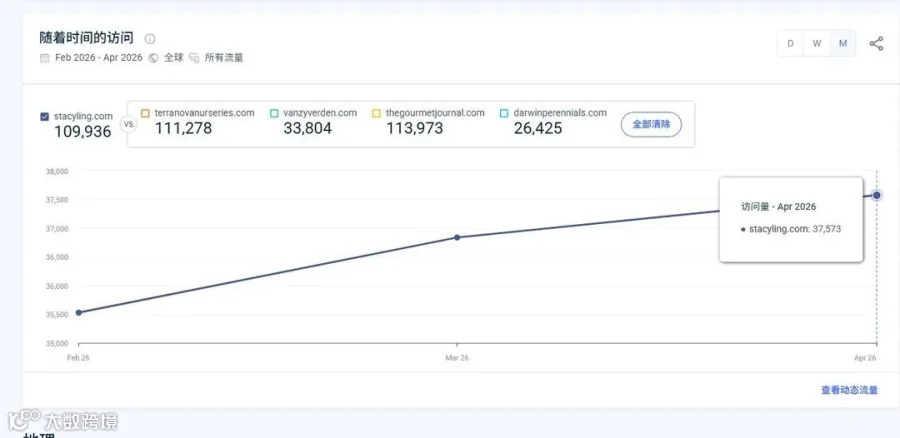Click the device icon before 所有流量
900x438 pixels.
click(194, 58)
